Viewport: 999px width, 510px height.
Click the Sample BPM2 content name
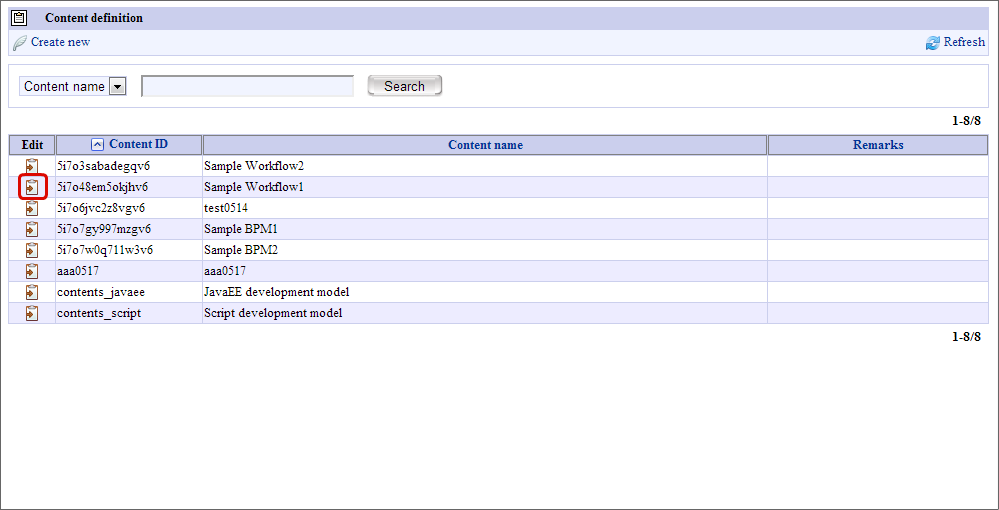(x=241, y=251)
